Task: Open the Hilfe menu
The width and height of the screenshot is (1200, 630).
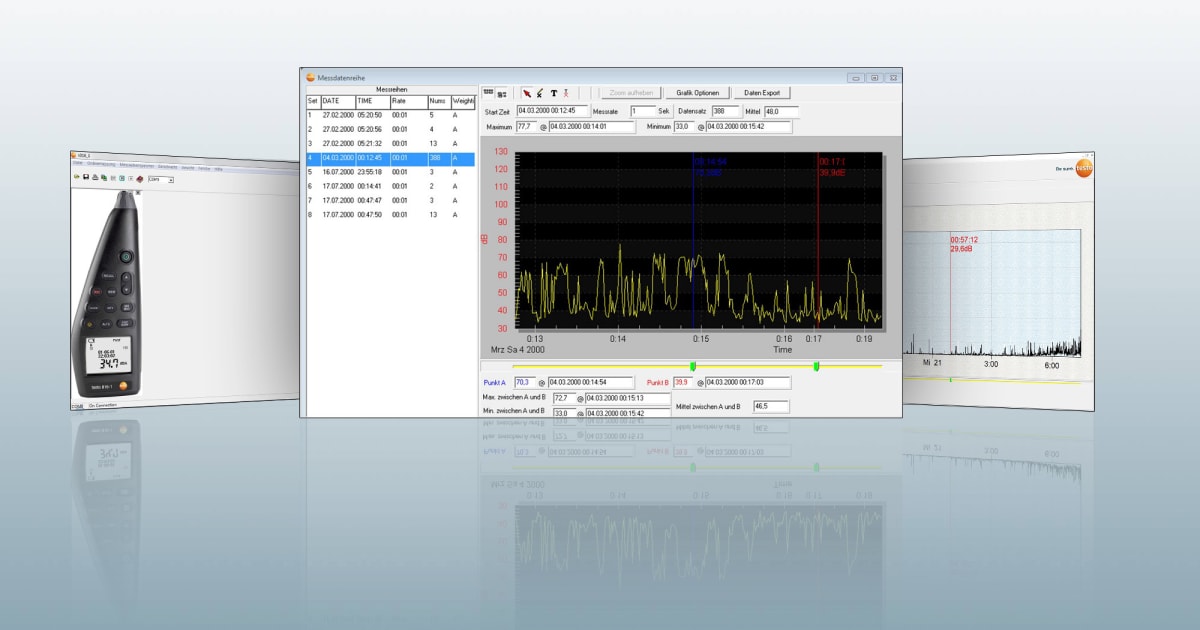Action: click(x=218, y=167)
